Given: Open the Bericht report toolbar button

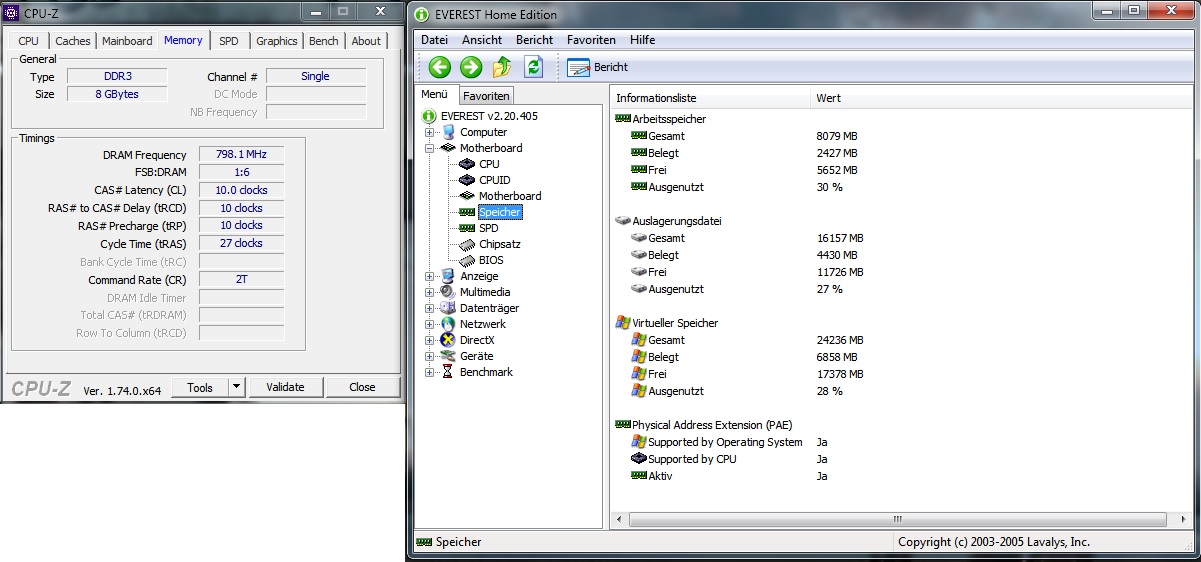Looking at the screenshot, I should 598,67.
